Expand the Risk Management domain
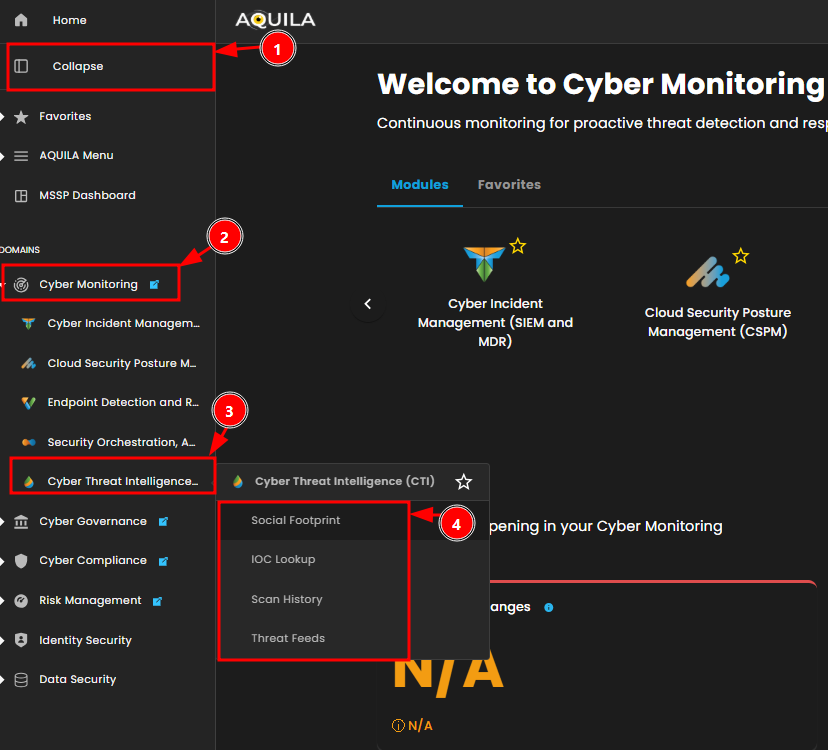Viewport: 828px width, 750px height. tap(3, 601)
